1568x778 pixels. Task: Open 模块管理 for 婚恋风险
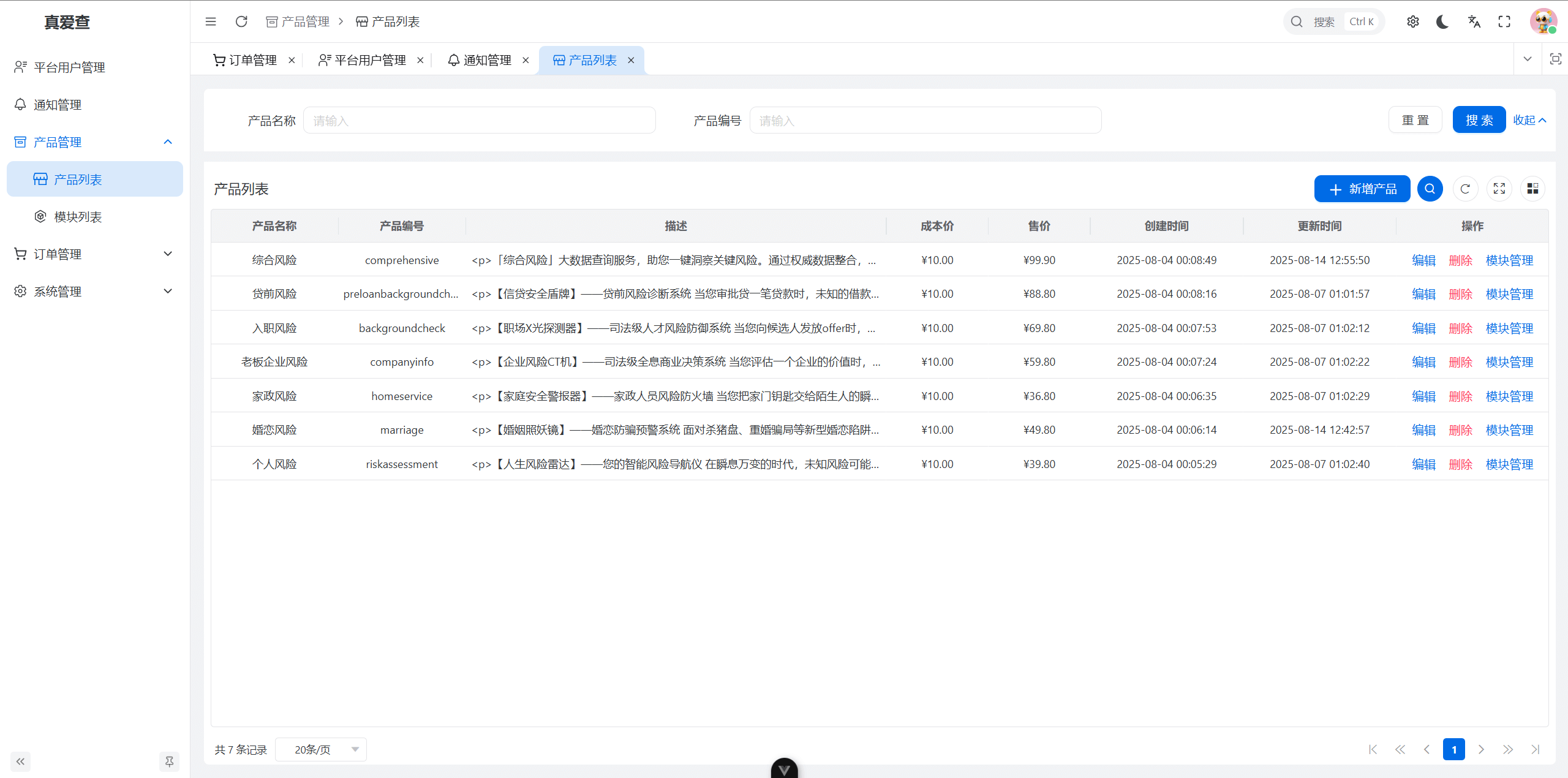(1509, 430)
